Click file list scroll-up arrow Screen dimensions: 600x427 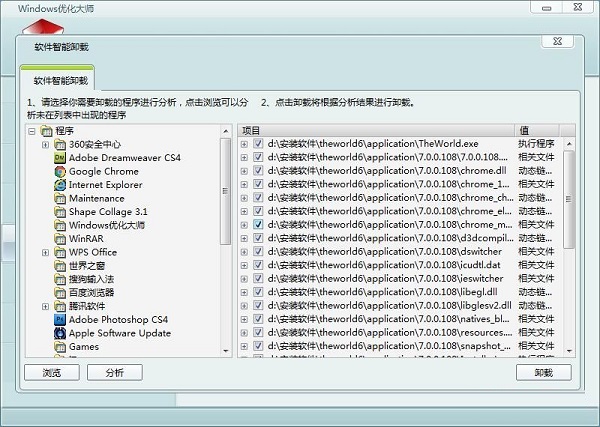coord(569,144)
